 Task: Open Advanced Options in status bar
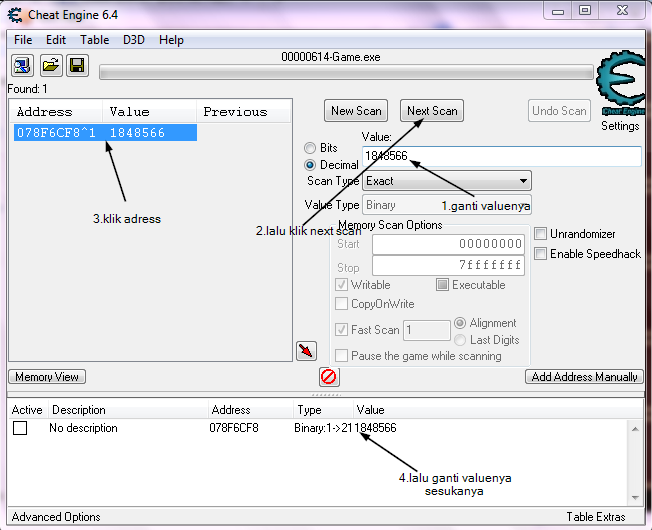(x=56, y=517)
